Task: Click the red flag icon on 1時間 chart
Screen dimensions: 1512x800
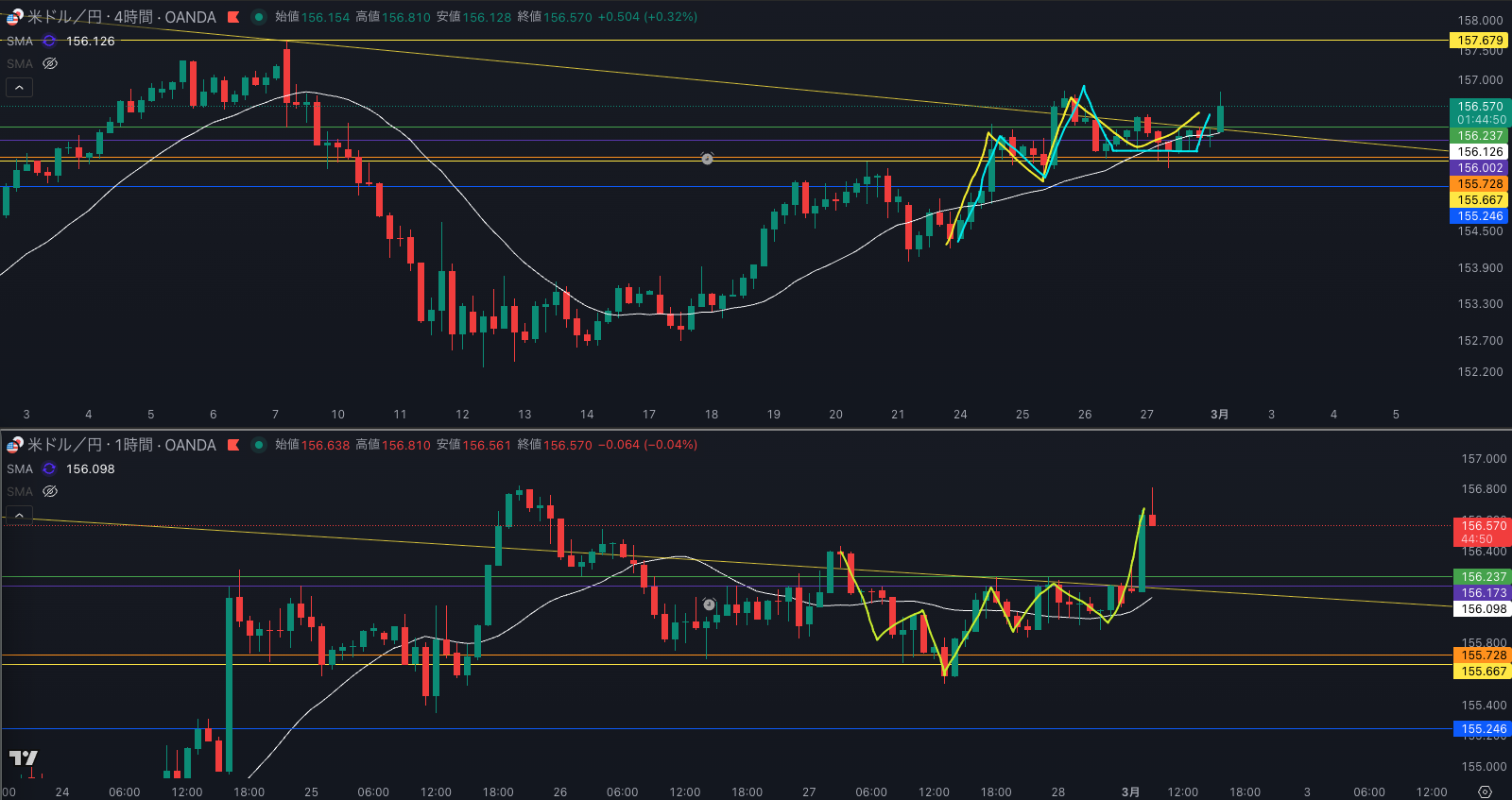Action: (x=233, y=445)
